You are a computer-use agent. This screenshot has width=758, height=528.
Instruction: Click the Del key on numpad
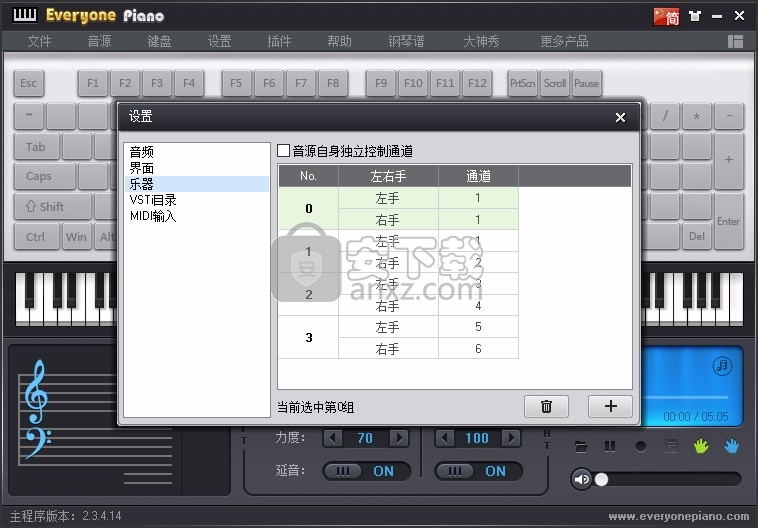pyautogui.click(x=697, y=237)
